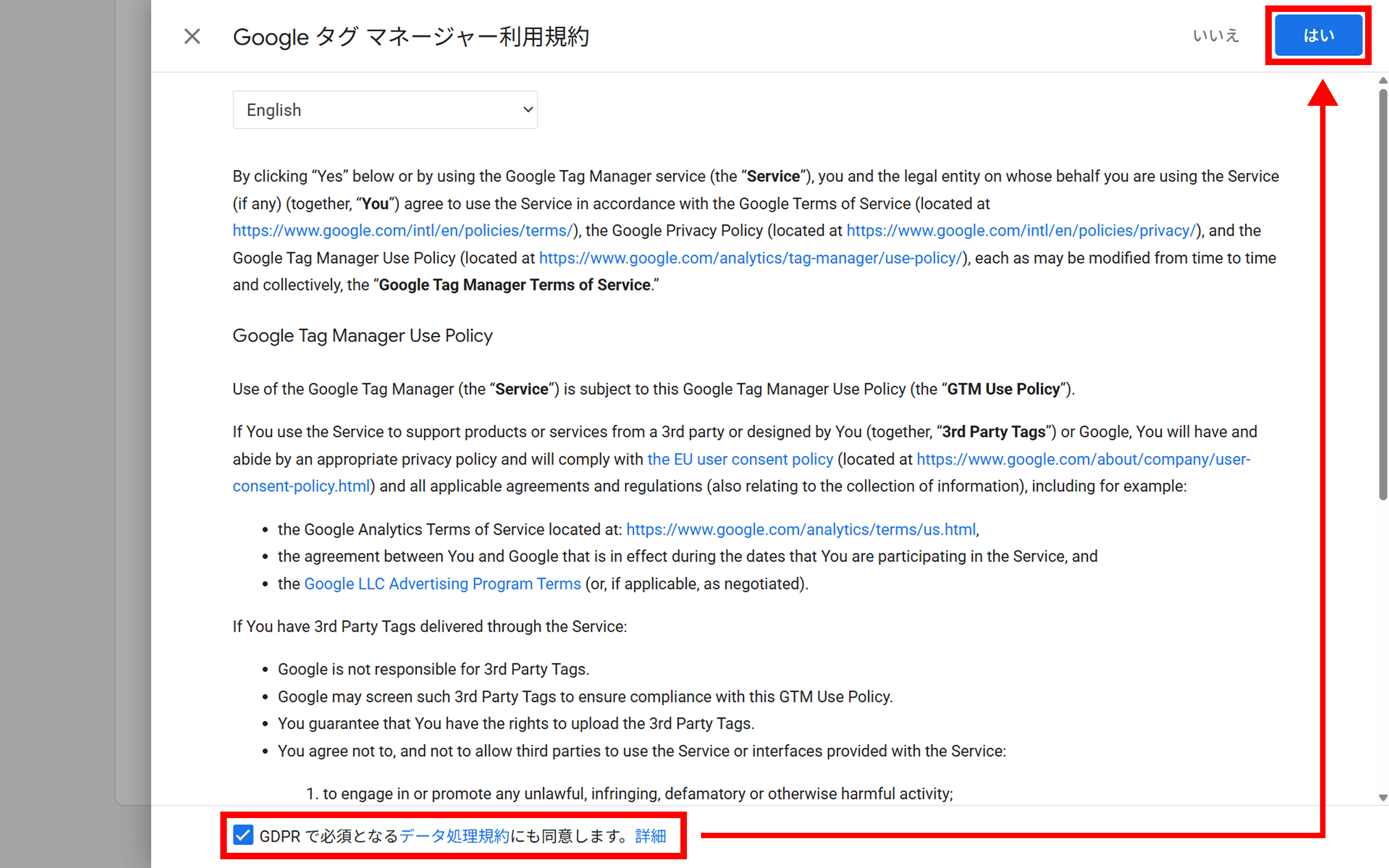Open the Google privacy policy URL
Viewport: 1389px width, 868px height.
pyautogui.click(x=1021, y=231)
